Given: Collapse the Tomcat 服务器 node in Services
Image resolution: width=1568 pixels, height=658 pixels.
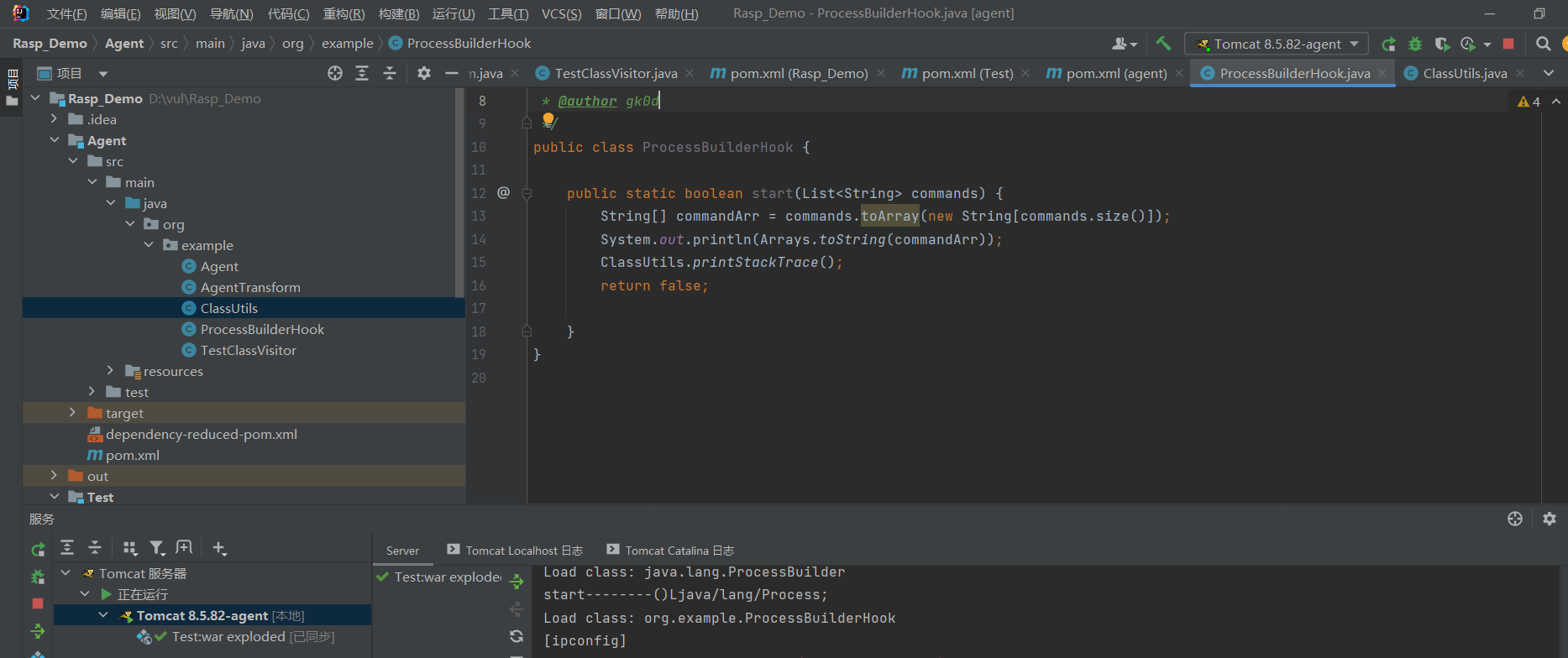Looking at the screenshot, I should 66,573.
